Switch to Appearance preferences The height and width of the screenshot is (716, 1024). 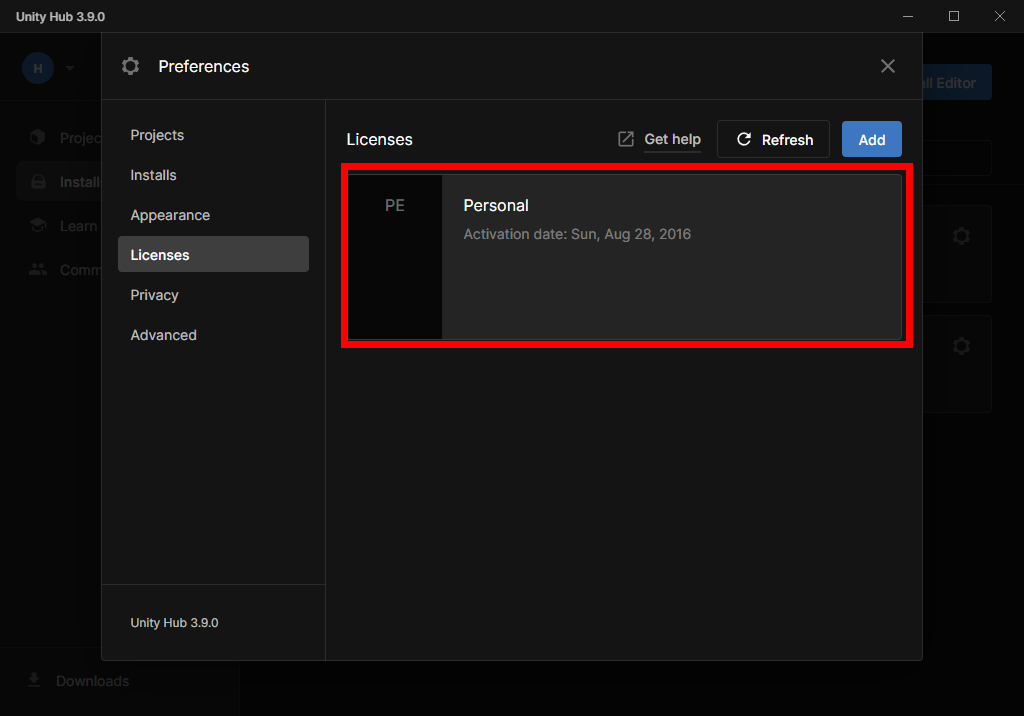point(213,215)
